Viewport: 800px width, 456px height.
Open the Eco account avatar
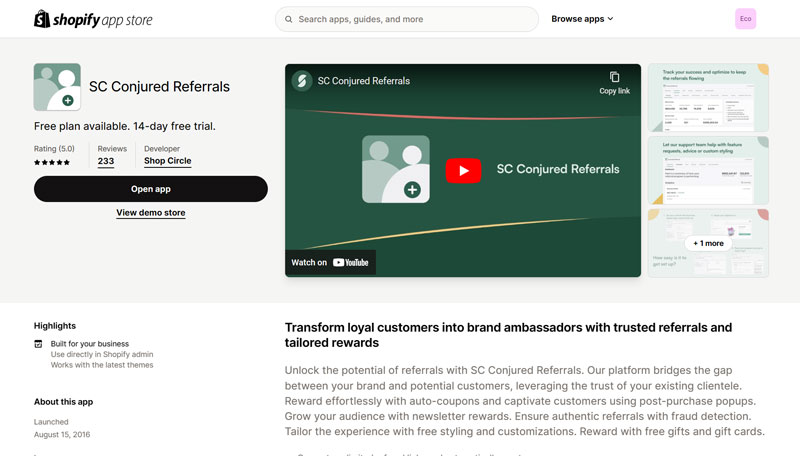(745, 19)
